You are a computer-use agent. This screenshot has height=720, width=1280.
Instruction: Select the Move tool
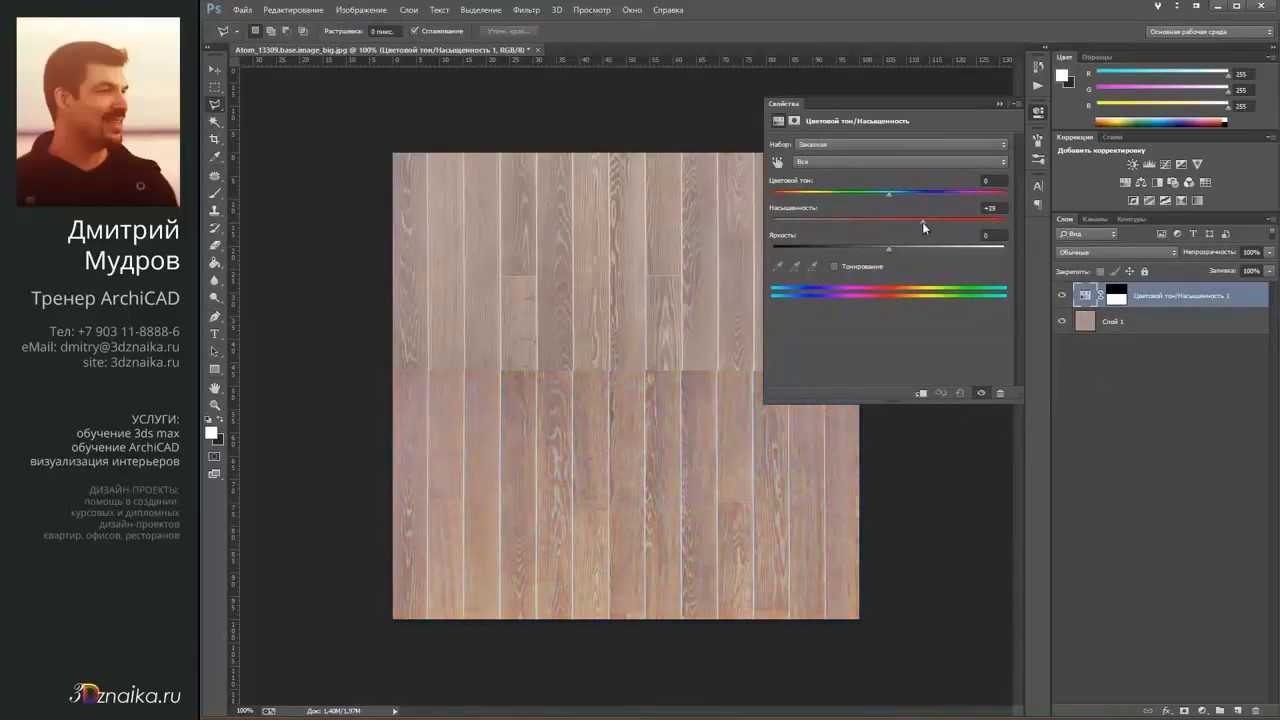tap(215, 69)
